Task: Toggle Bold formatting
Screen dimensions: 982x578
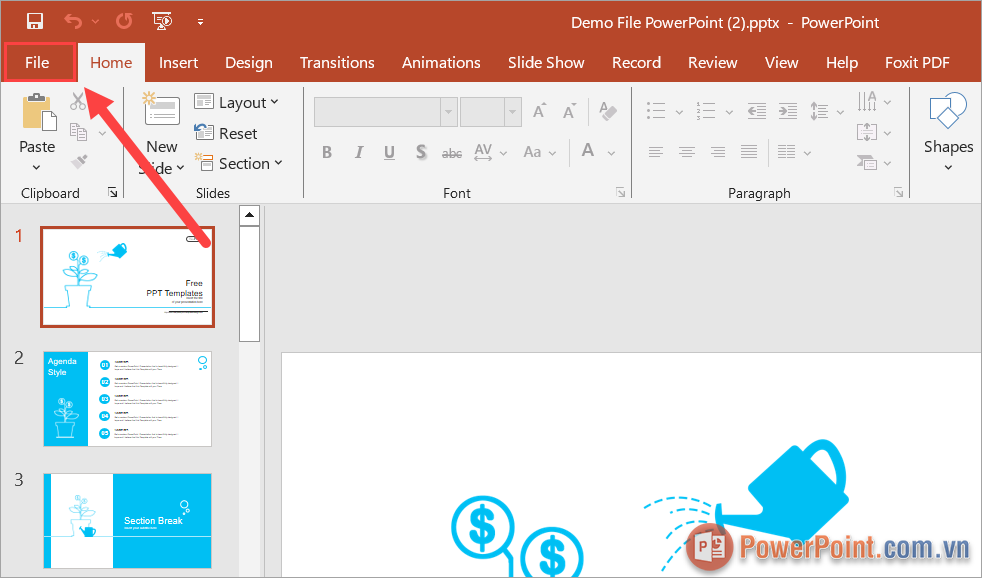Action: [x=326, y=152]
